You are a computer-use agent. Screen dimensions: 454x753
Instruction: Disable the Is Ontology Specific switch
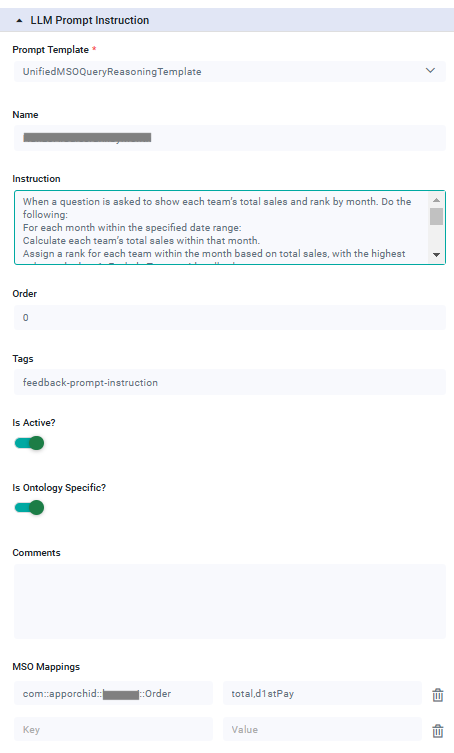29,507
